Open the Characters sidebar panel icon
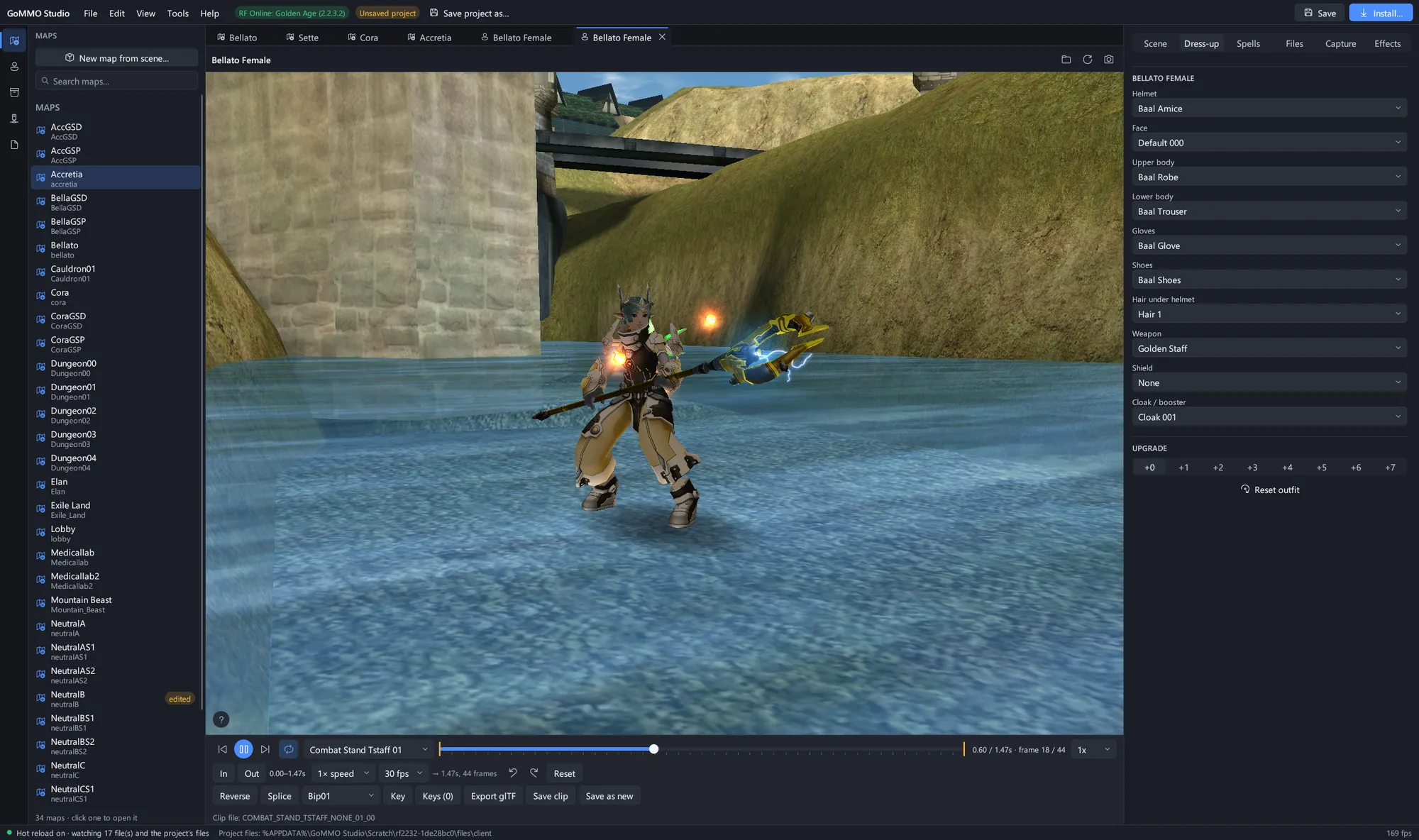The image size is (1419, 840). click(14, 67)
